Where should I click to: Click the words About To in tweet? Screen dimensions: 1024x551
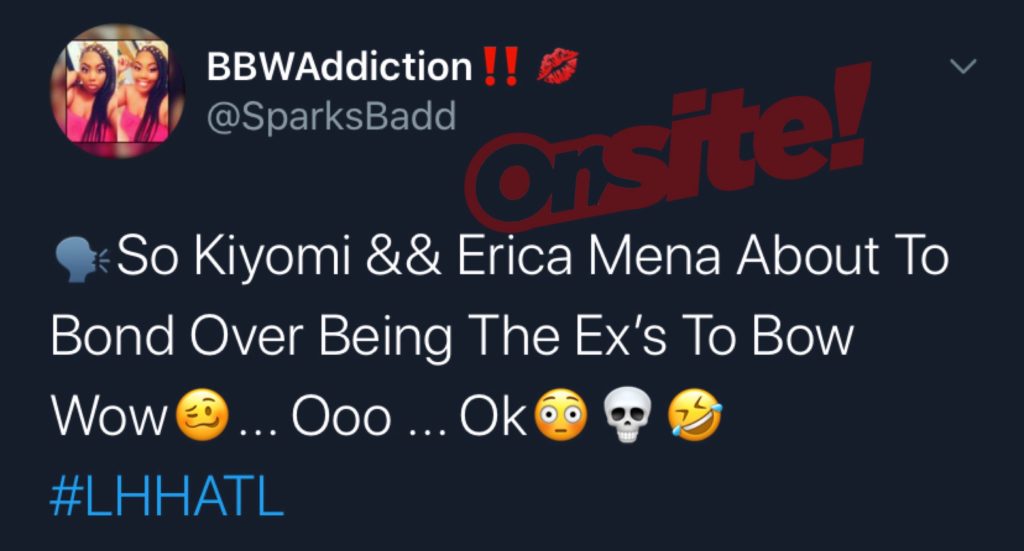coord(842,255)
